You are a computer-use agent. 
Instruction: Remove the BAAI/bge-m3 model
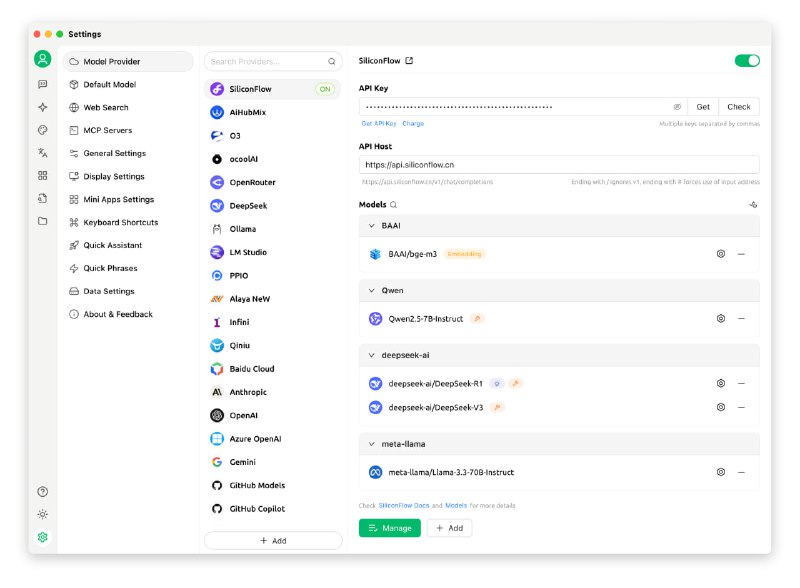point(741,254)
